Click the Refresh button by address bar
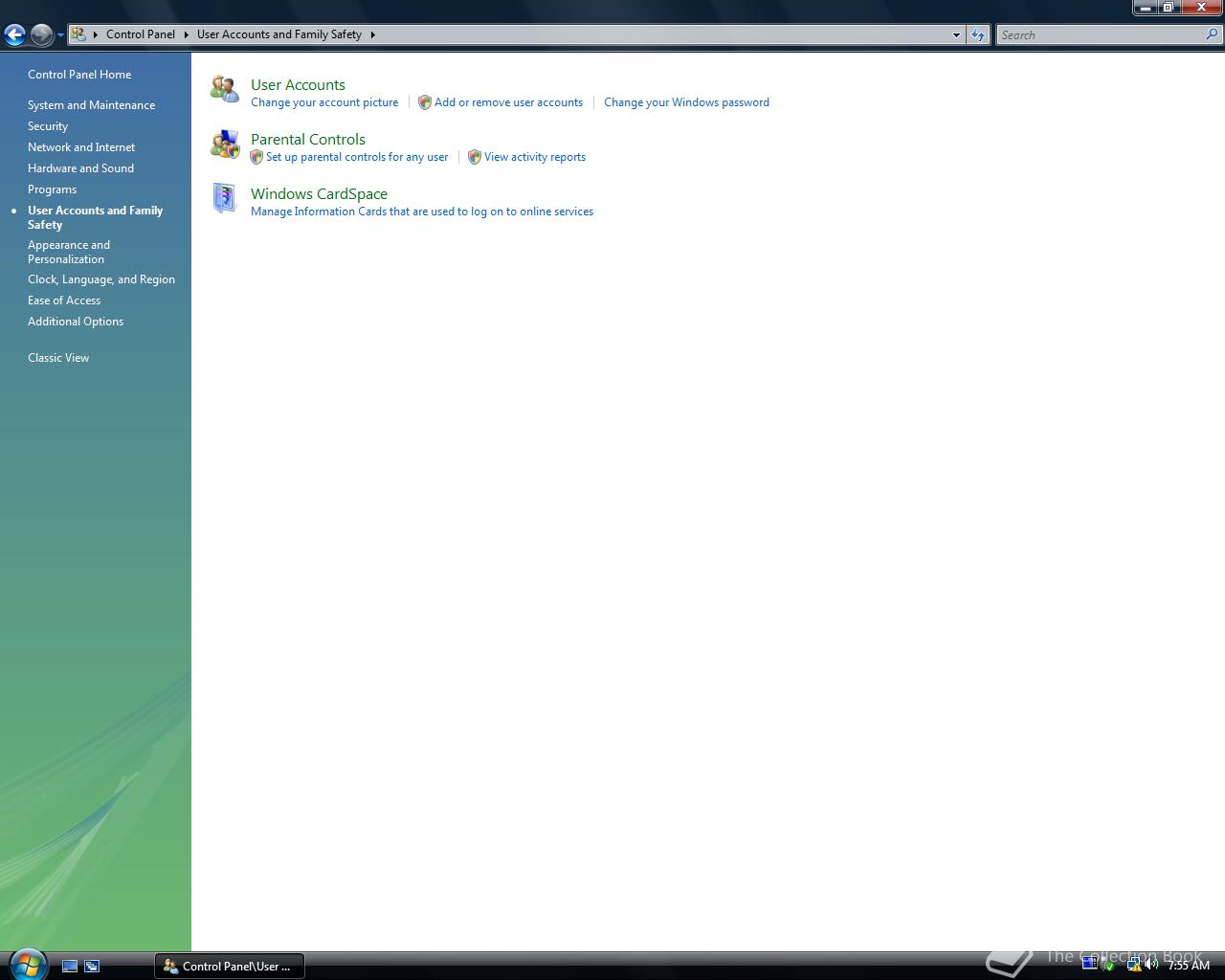The height and width of the screenshot is (980, 1225). [977, 35]
